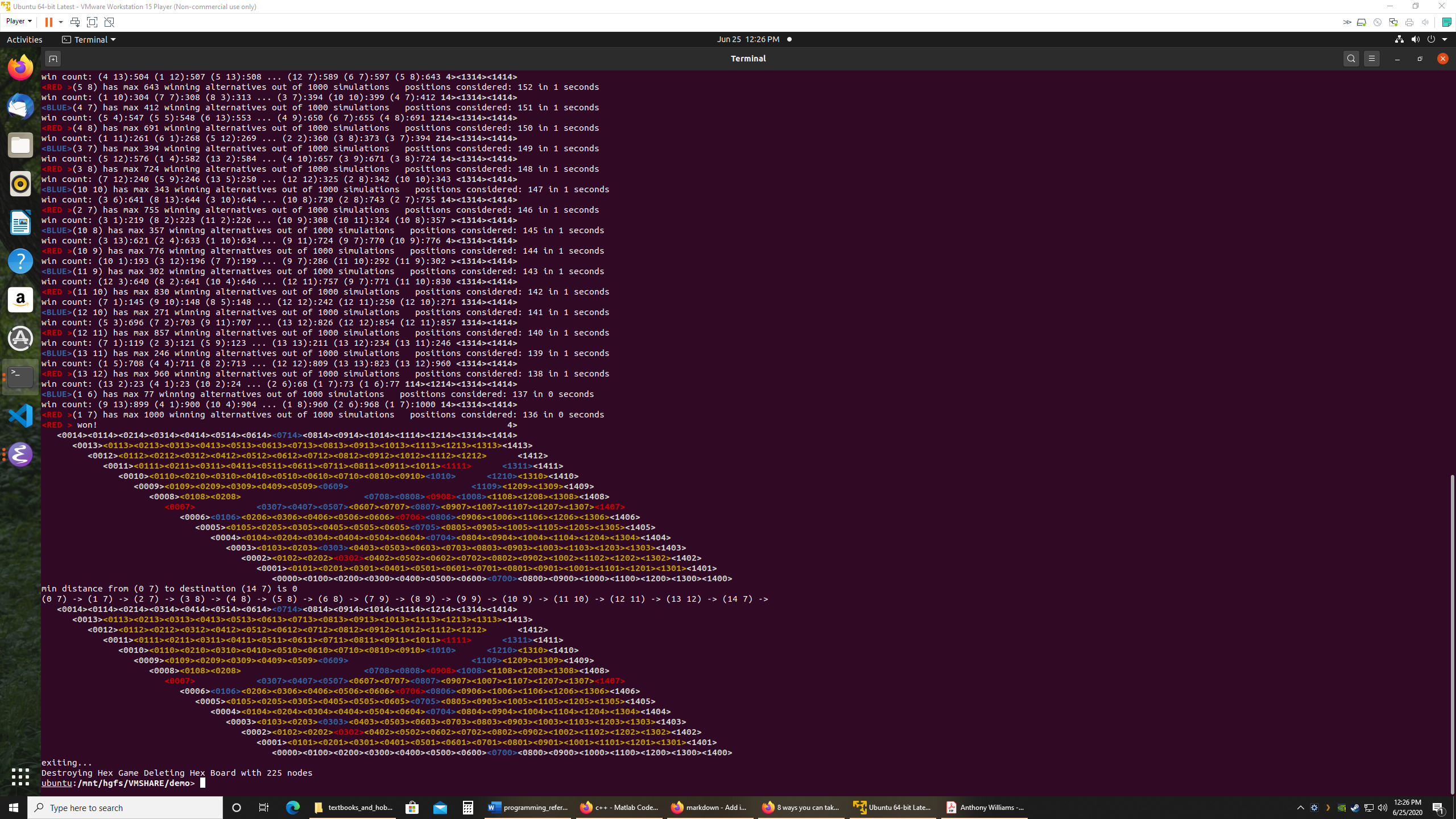
Task: Pause the virtual machine in VMware
Action: [49, 22]
